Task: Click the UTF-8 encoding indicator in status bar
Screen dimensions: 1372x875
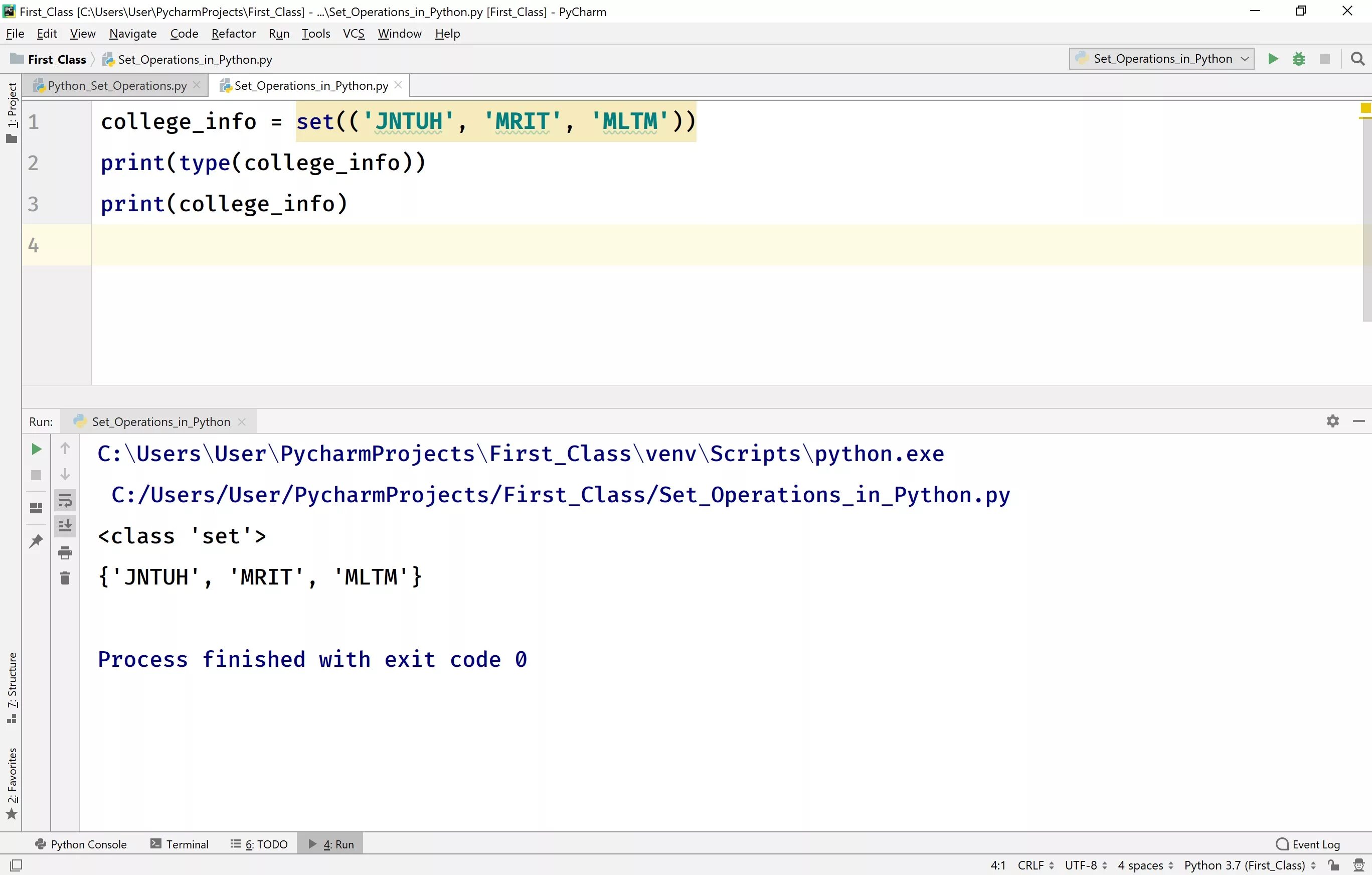Action: pos(1083,864)
